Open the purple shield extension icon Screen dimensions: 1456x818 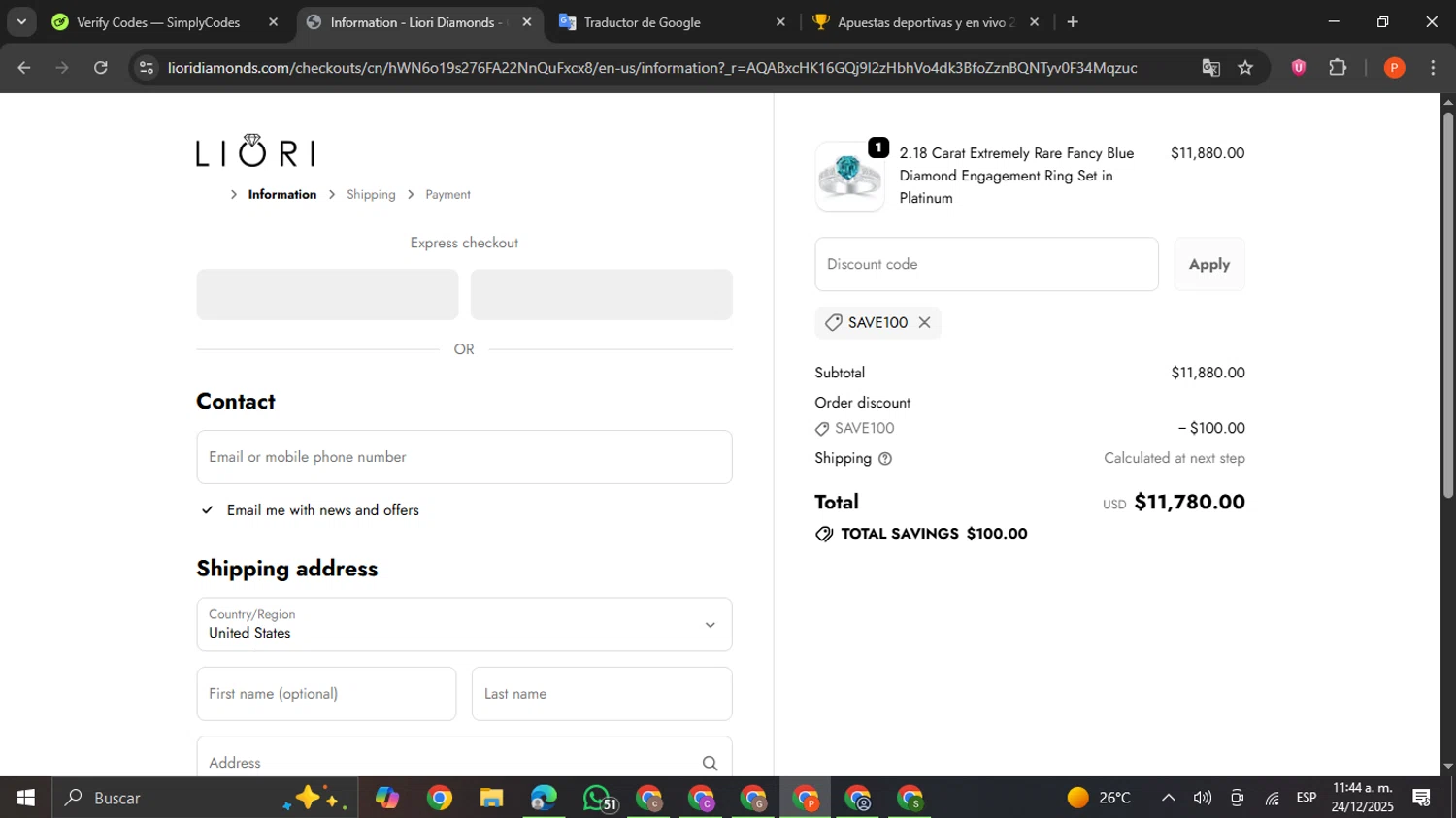tap(1298, 67)
